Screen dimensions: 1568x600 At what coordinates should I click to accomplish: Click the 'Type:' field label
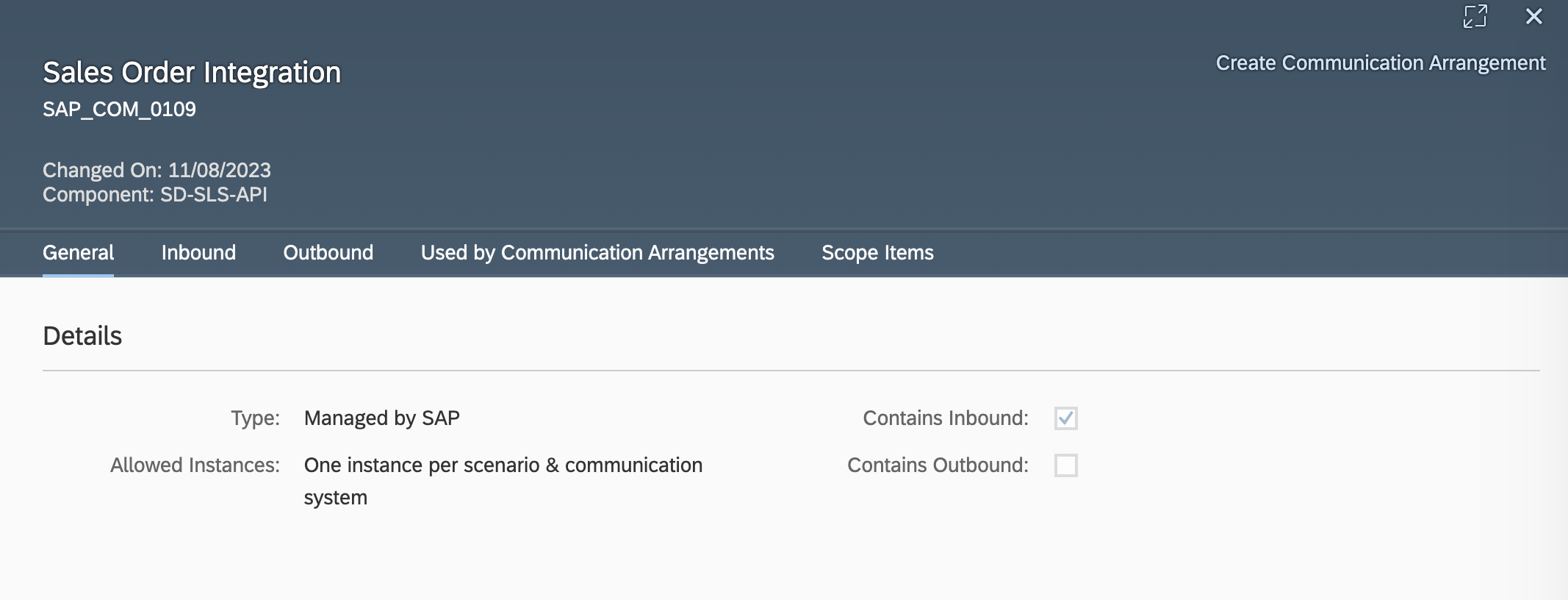pyautogui.click(x=255, y=418)
